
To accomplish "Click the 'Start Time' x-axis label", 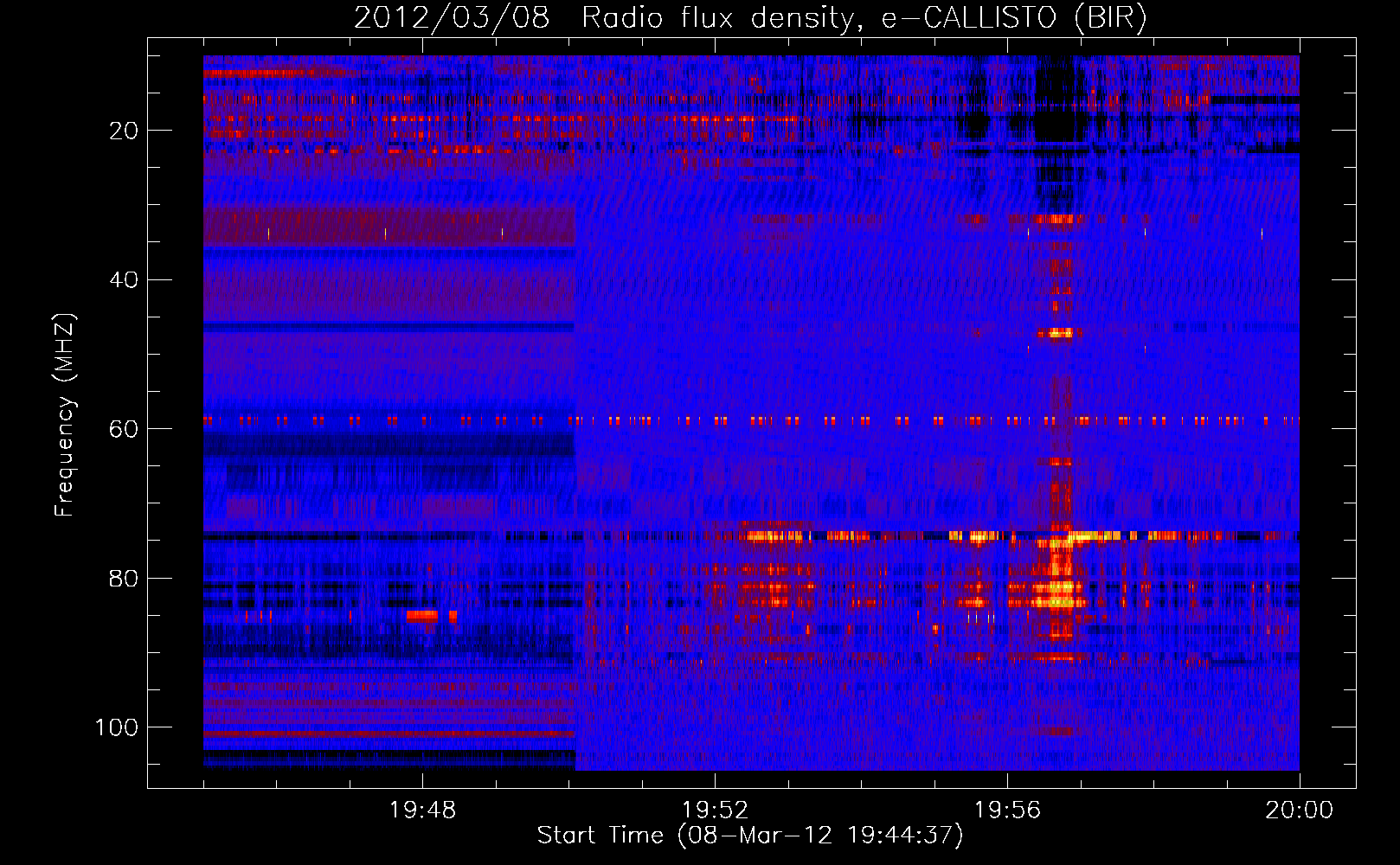I will tap(750, 836).
